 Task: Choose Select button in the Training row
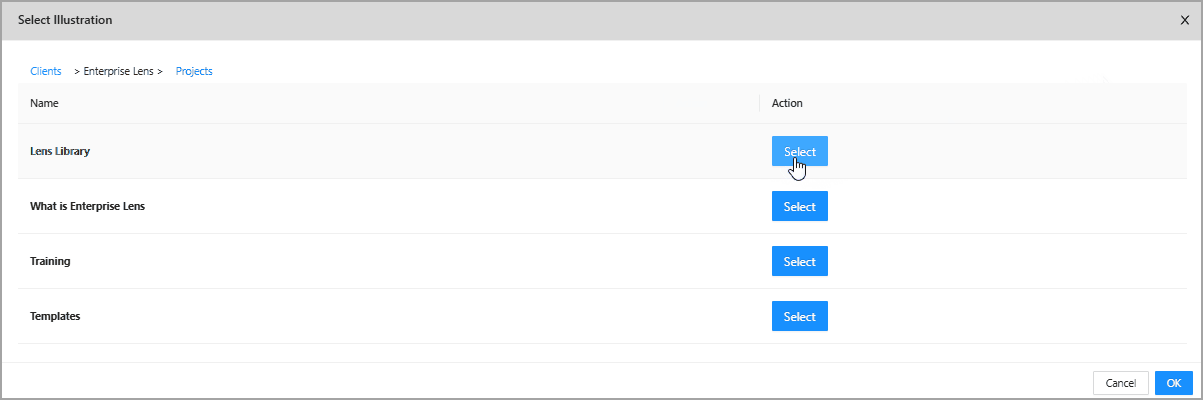tap(799, 261)
